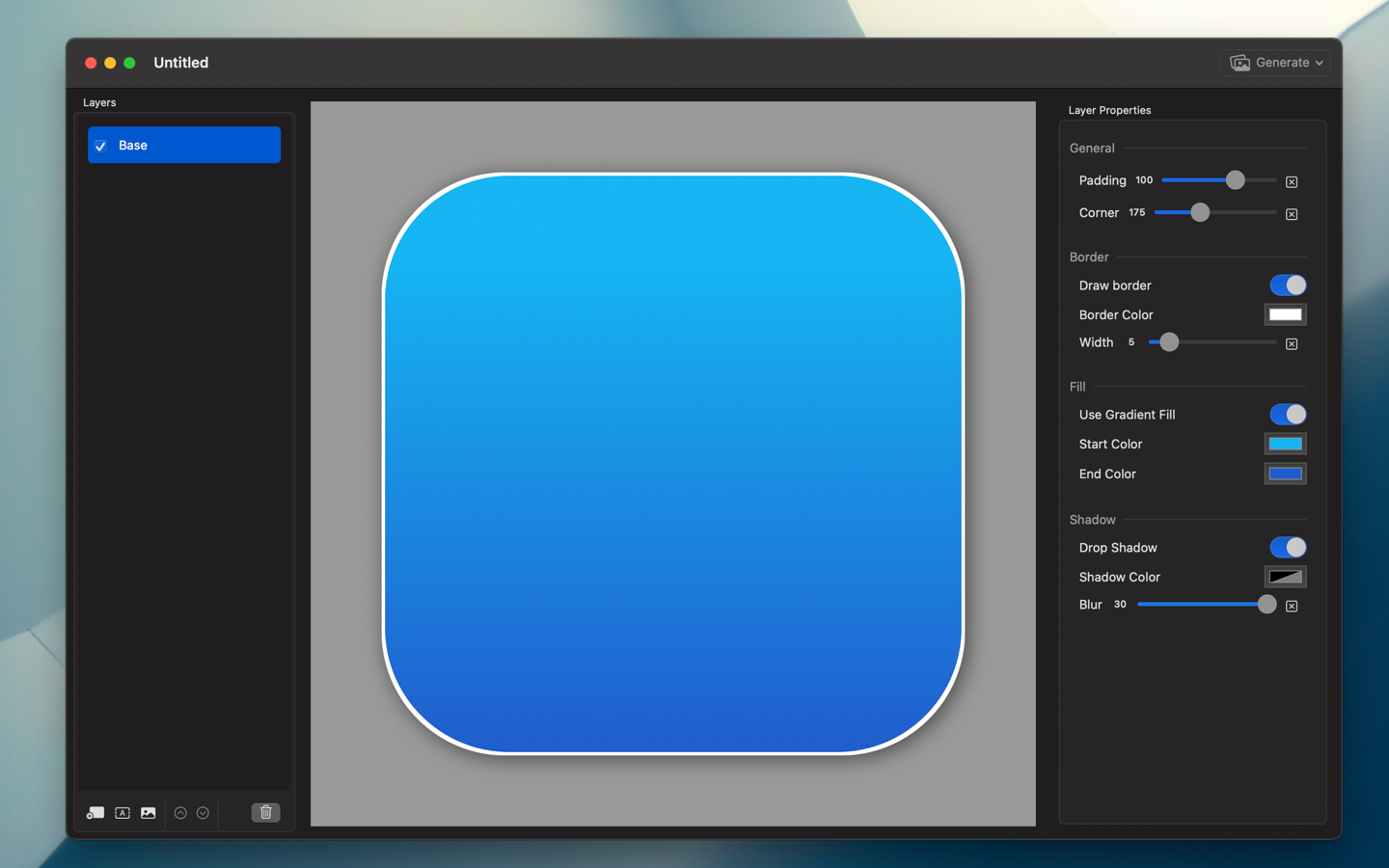Click the blue icon preview on canvas
1389x868 pixels.
(673, 464)
